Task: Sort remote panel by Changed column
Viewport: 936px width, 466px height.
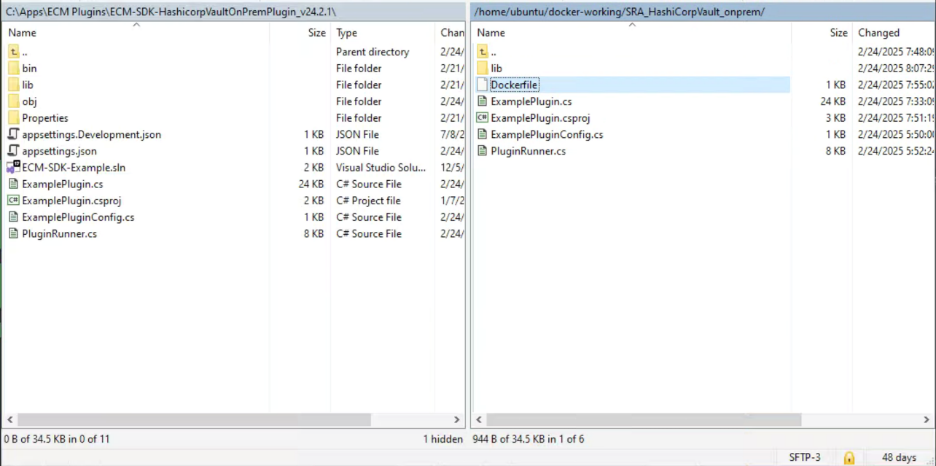Action: click(894, 32)
